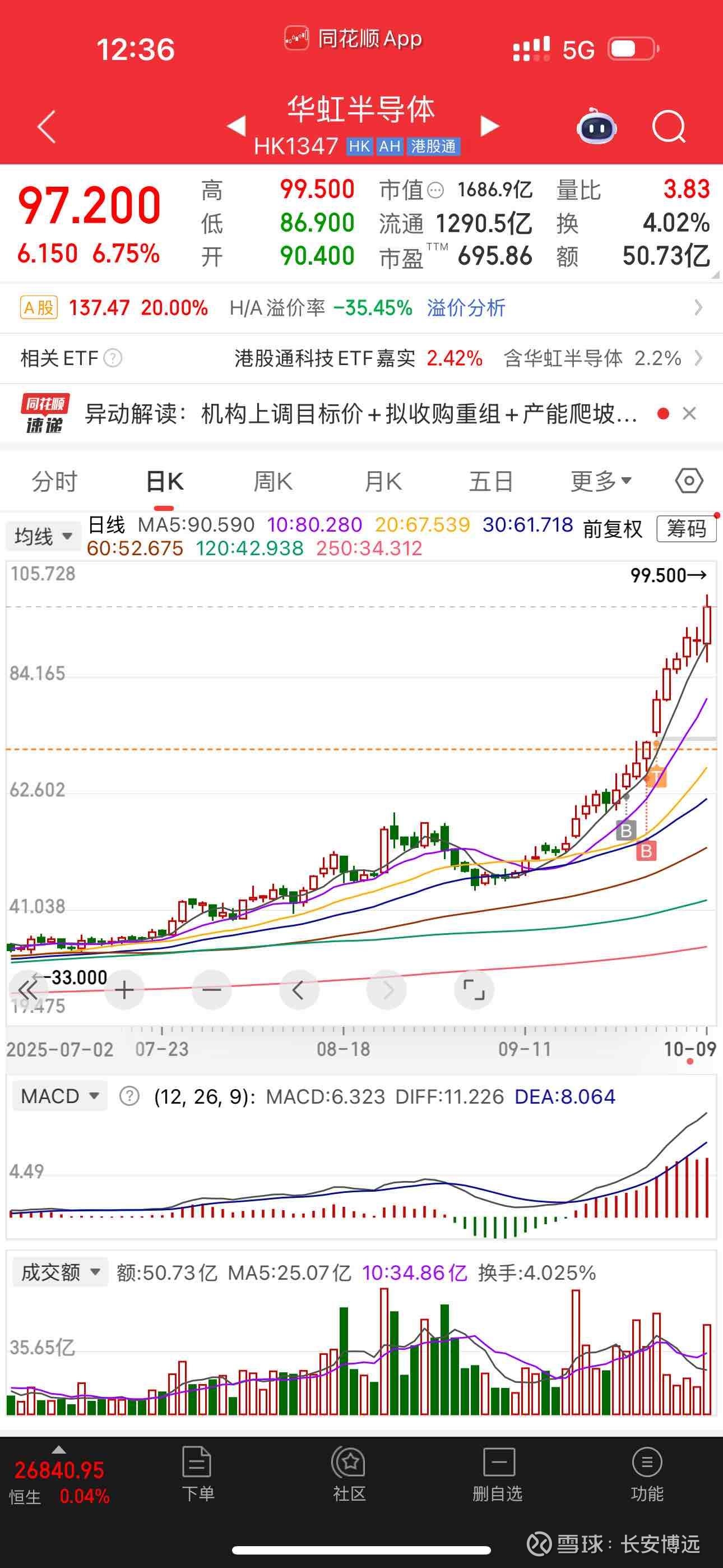723x1568 pixels.
Task: Tap the 10-09 latest date label
Action: click(690, 1049)
